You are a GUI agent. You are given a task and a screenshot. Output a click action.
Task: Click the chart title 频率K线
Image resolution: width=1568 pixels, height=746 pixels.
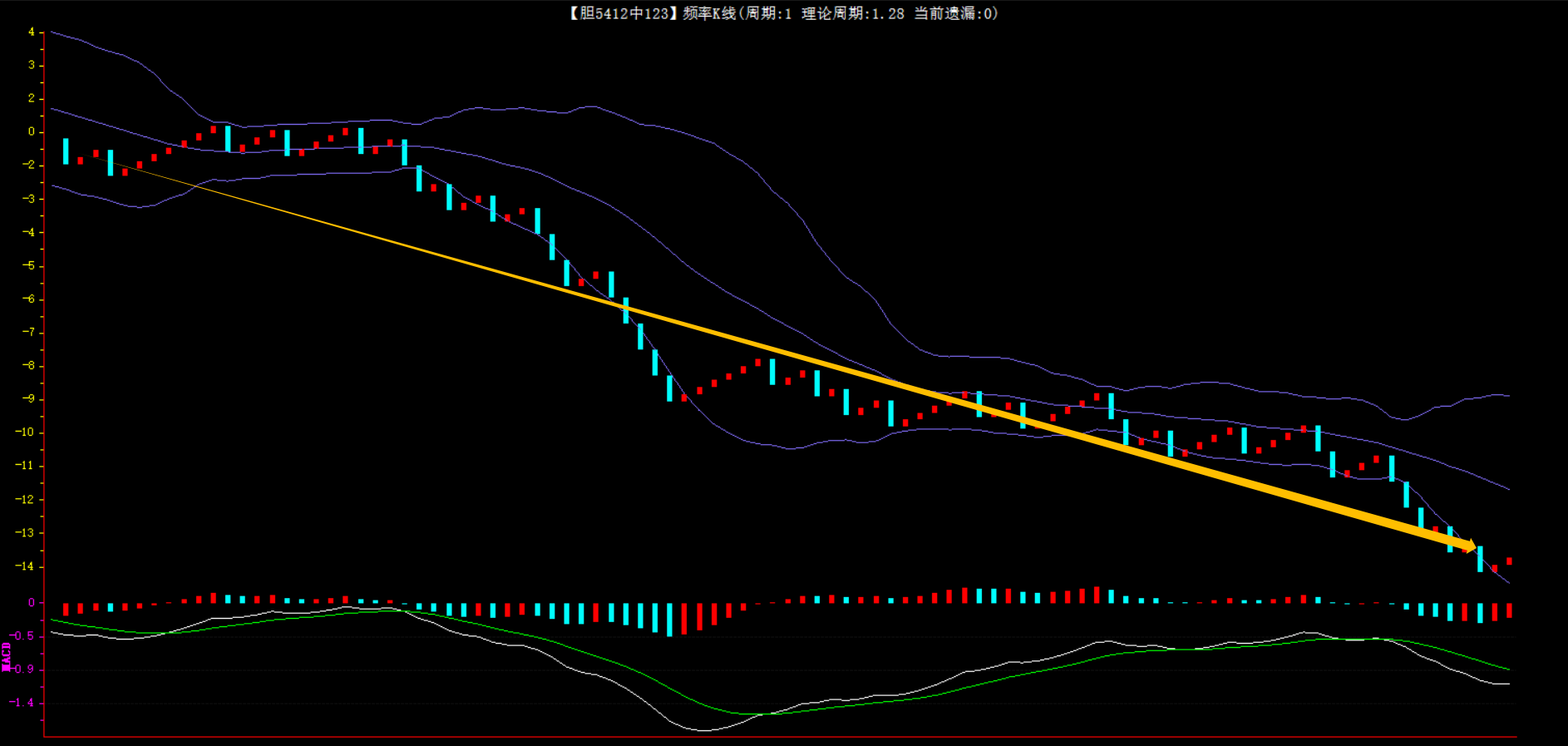(708, 13)
